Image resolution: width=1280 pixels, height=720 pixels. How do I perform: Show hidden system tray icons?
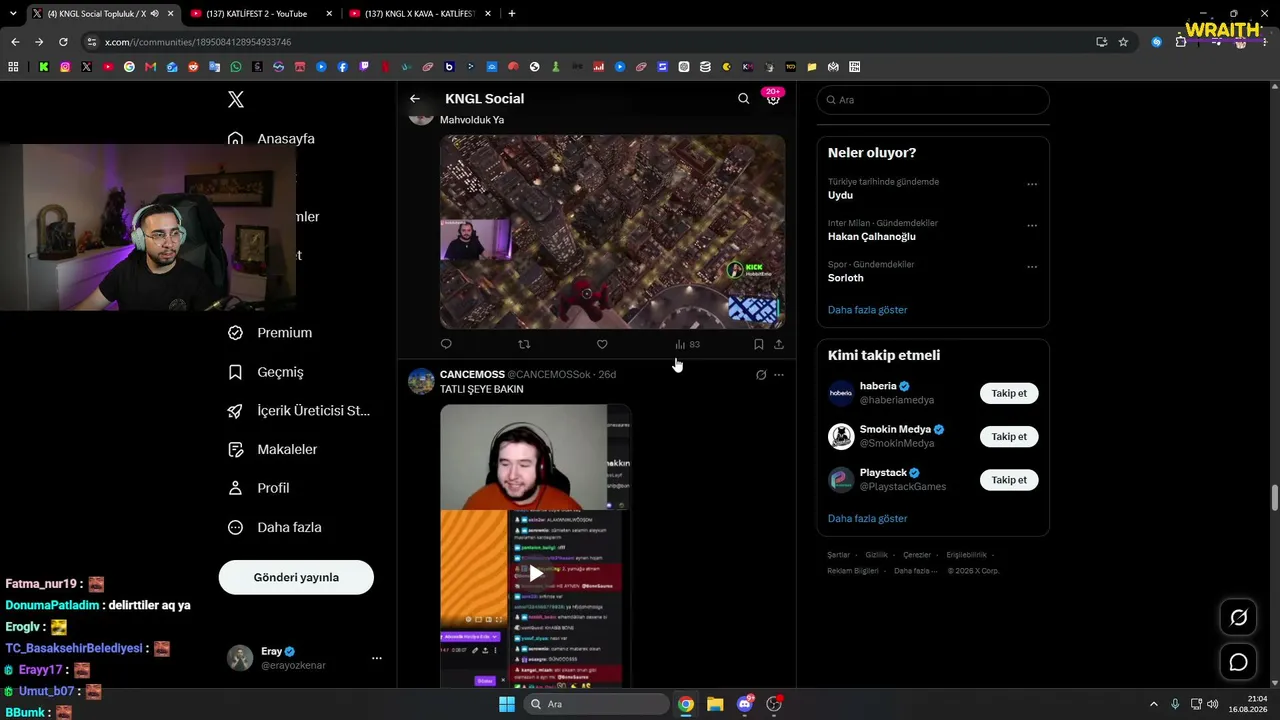pos(1153,704)
